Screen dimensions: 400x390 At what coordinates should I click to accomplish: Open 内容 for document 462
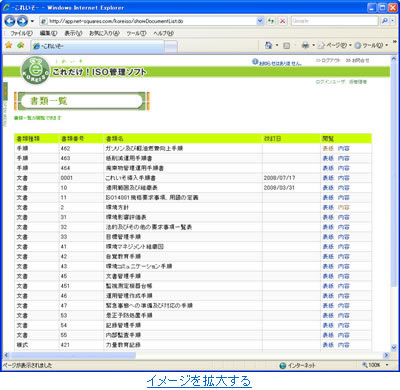[x=343, y=148]
